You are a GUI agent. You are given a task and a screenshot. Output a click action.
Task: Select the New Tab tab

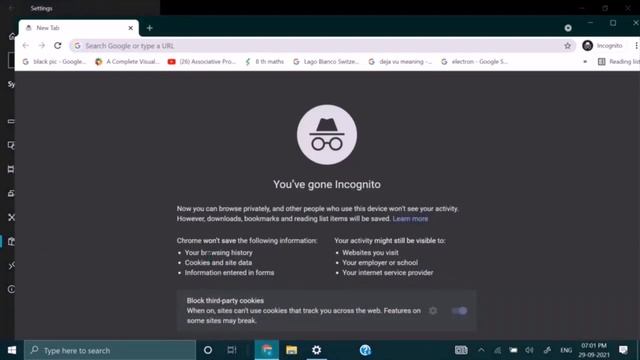click(79, 28)
